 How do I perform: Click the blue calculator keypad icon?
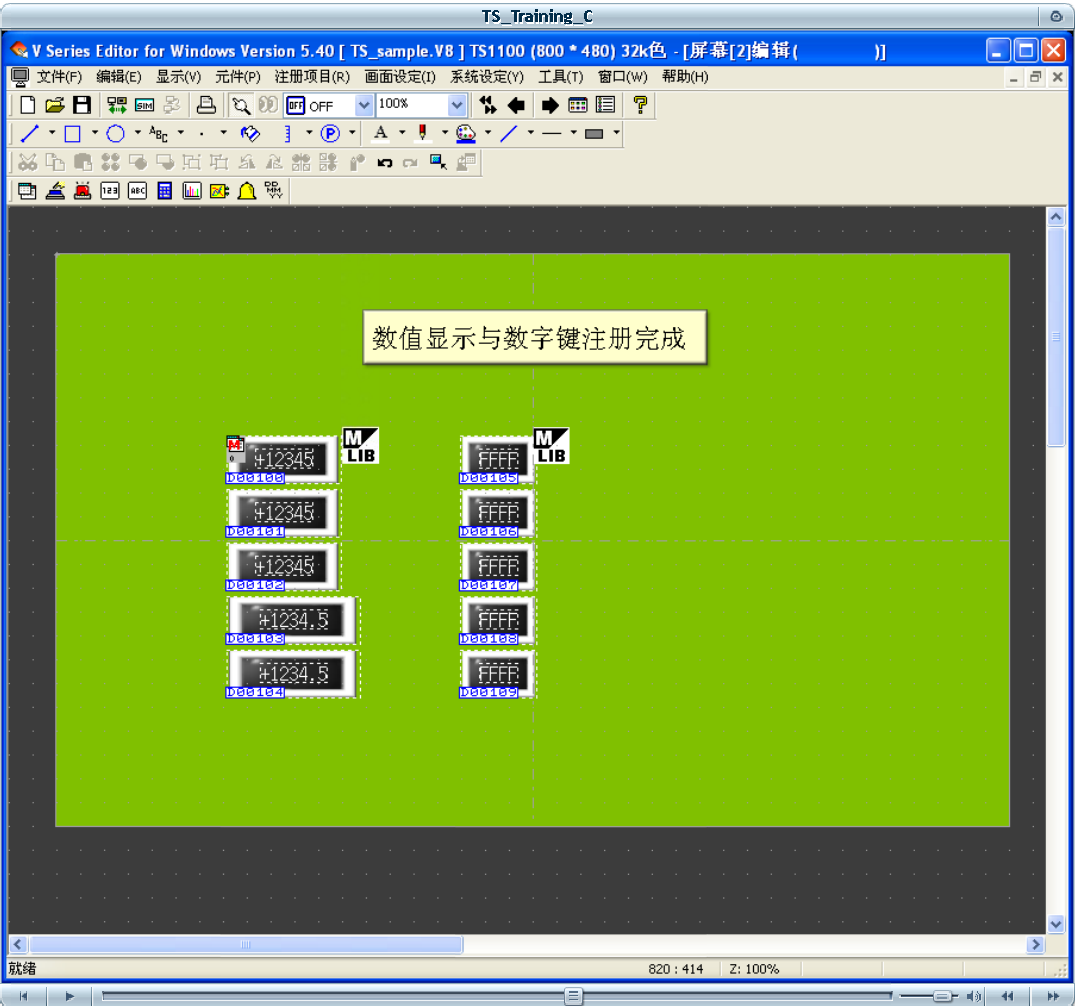pyautogui.click(x=165, y=191)
